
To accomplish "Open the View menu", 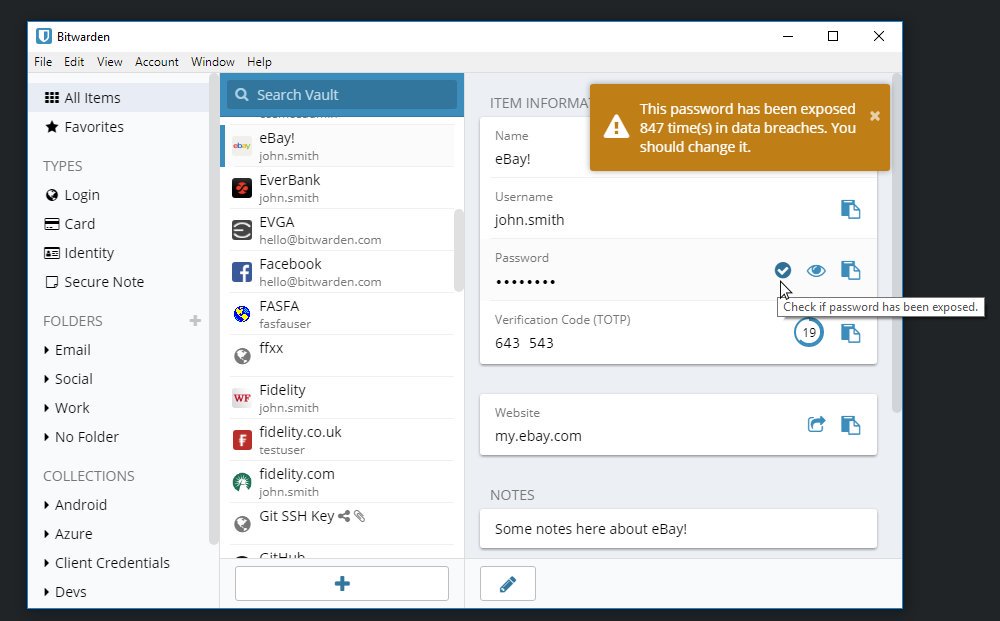I will (110, 62).
